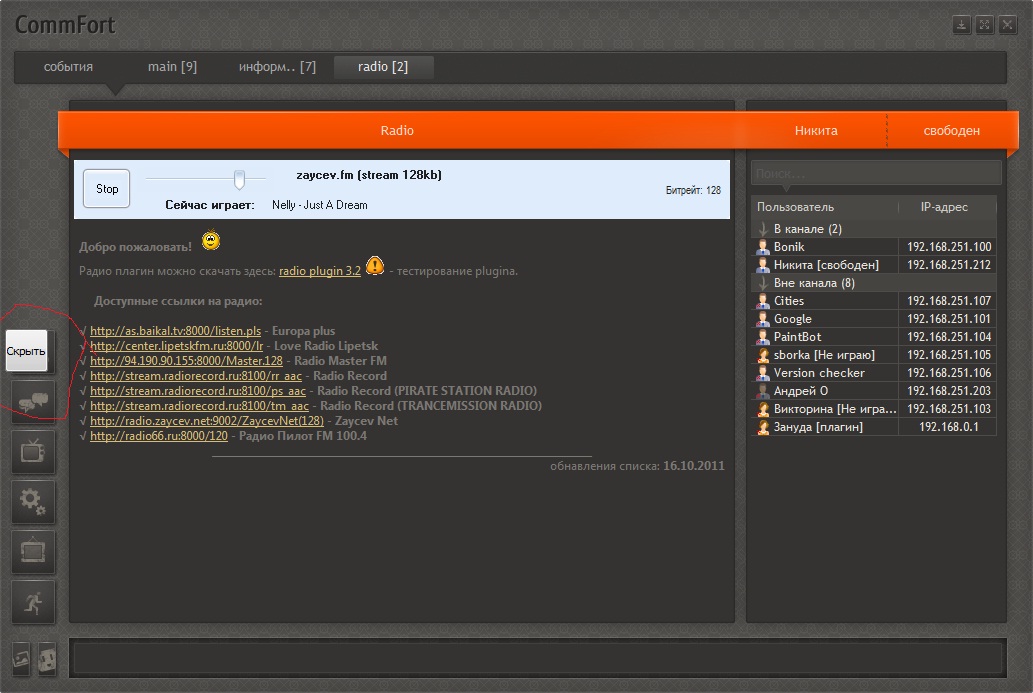Click the antenna TV icon in sidebar

(33, 451)
